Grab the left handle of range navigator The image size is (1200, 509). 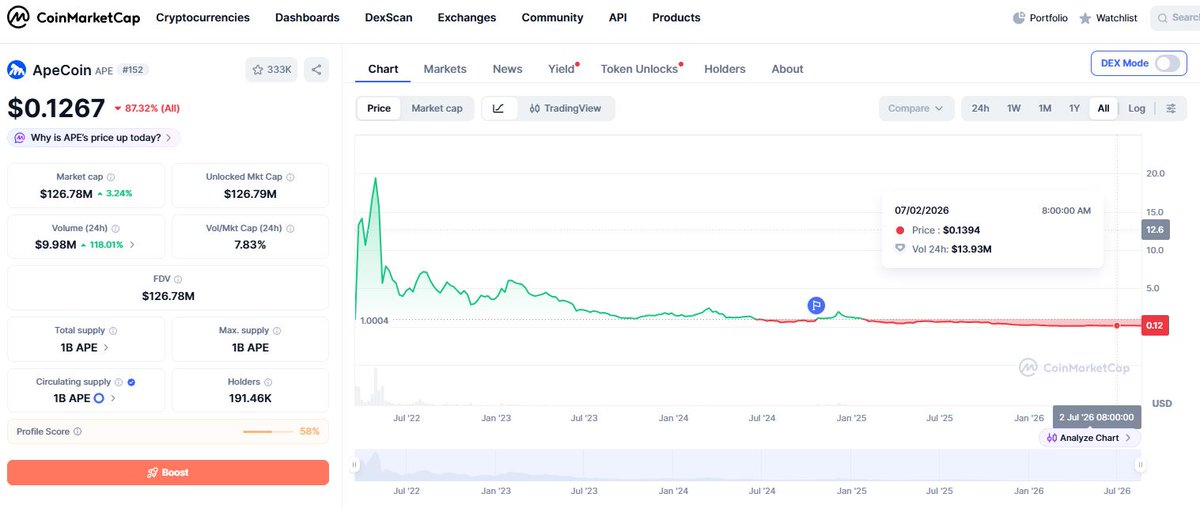click(354, 465)
